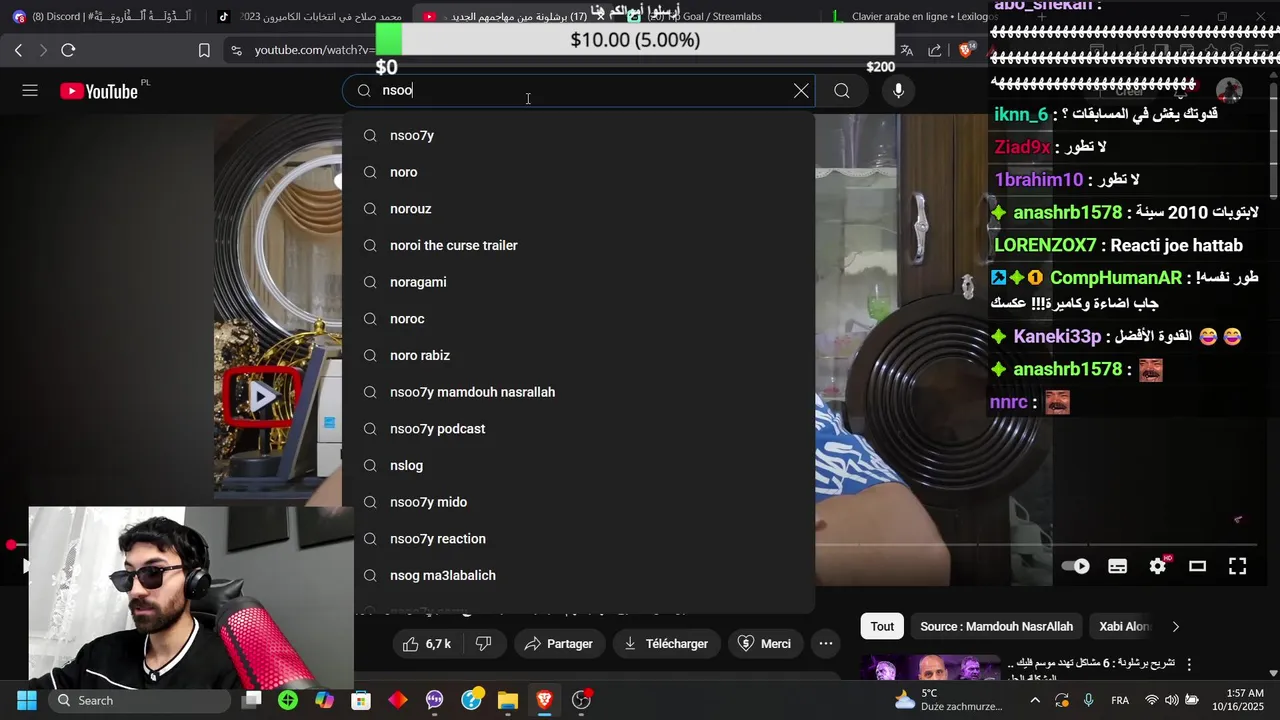The image size is (1280, 720).
Task: Select the nsoo7y search suggestion
Action: 578,135
